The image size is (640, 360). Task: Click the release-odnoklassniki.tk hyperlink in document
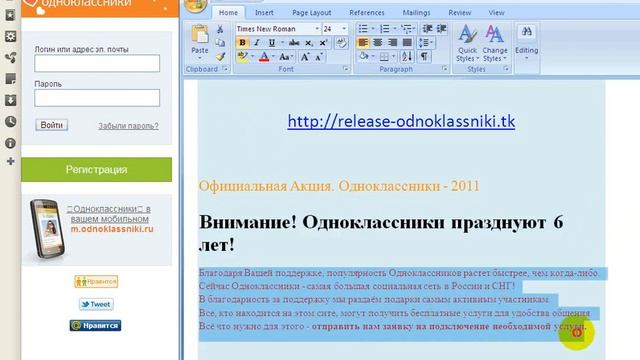pyautogui.click(x=401, y=121)
